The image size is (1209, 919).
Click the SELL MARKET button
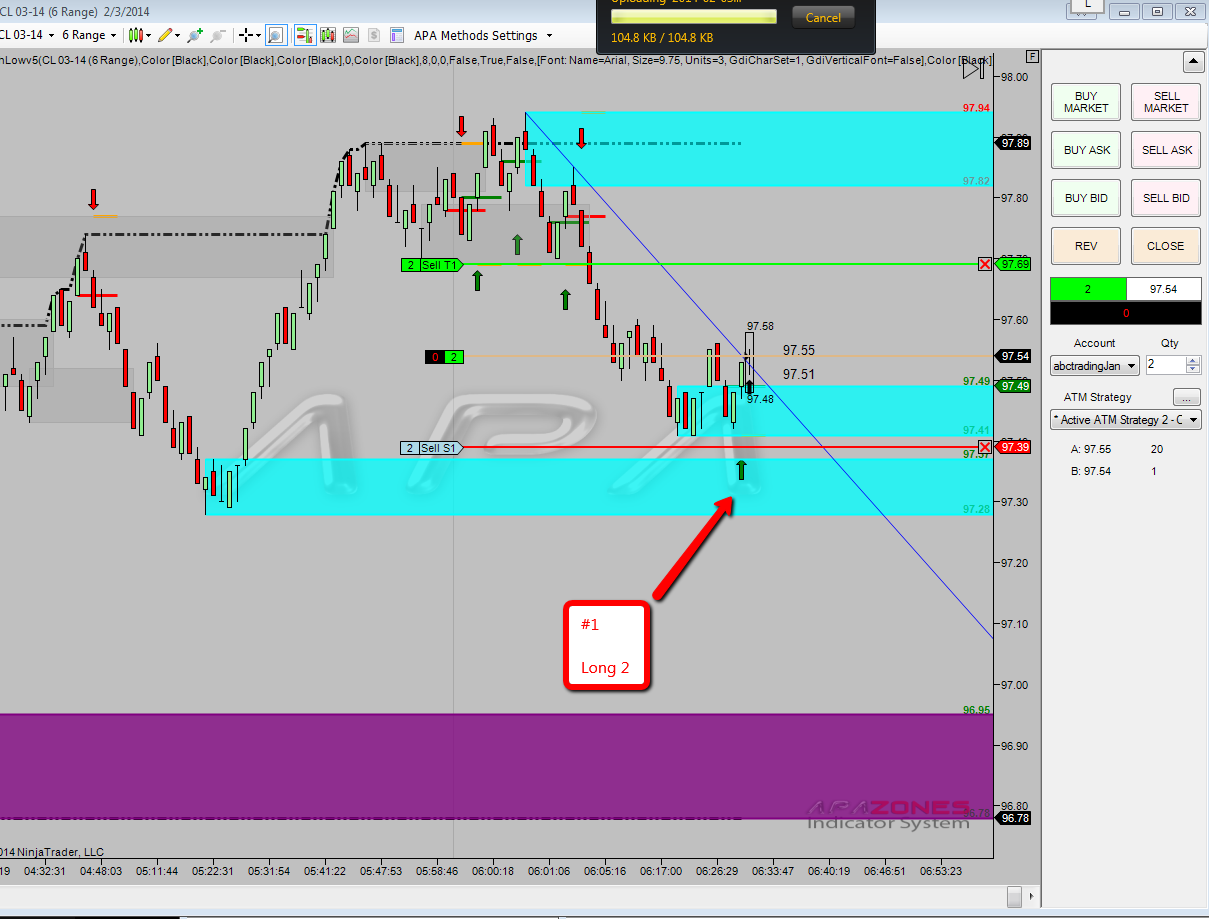[x=1166, y=102]
